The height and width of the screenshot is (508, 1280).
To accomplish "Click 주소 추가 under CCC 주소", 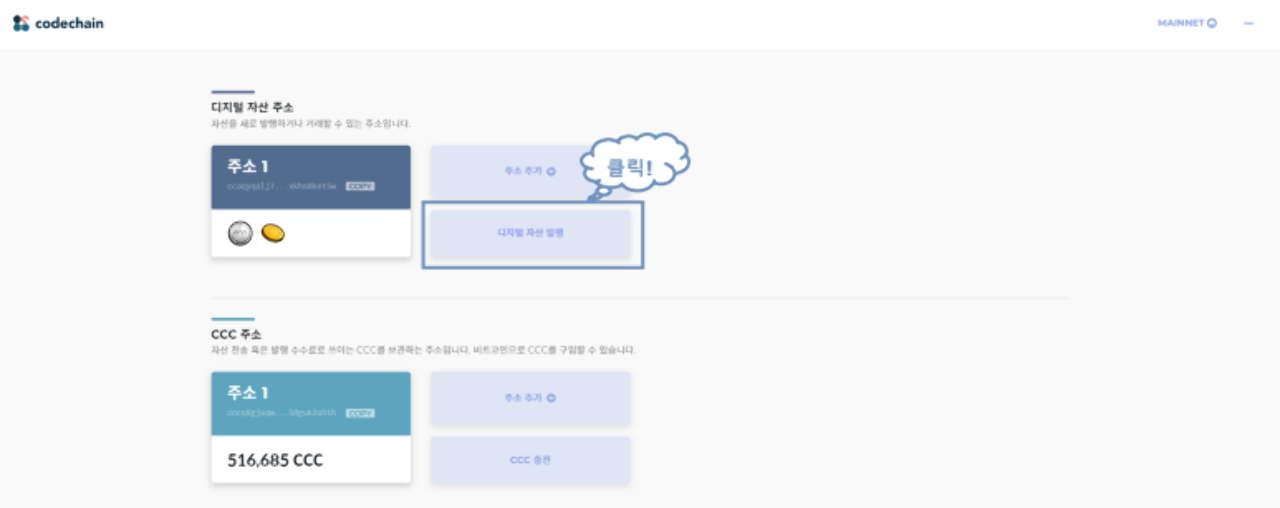I will tap(530, 397).
